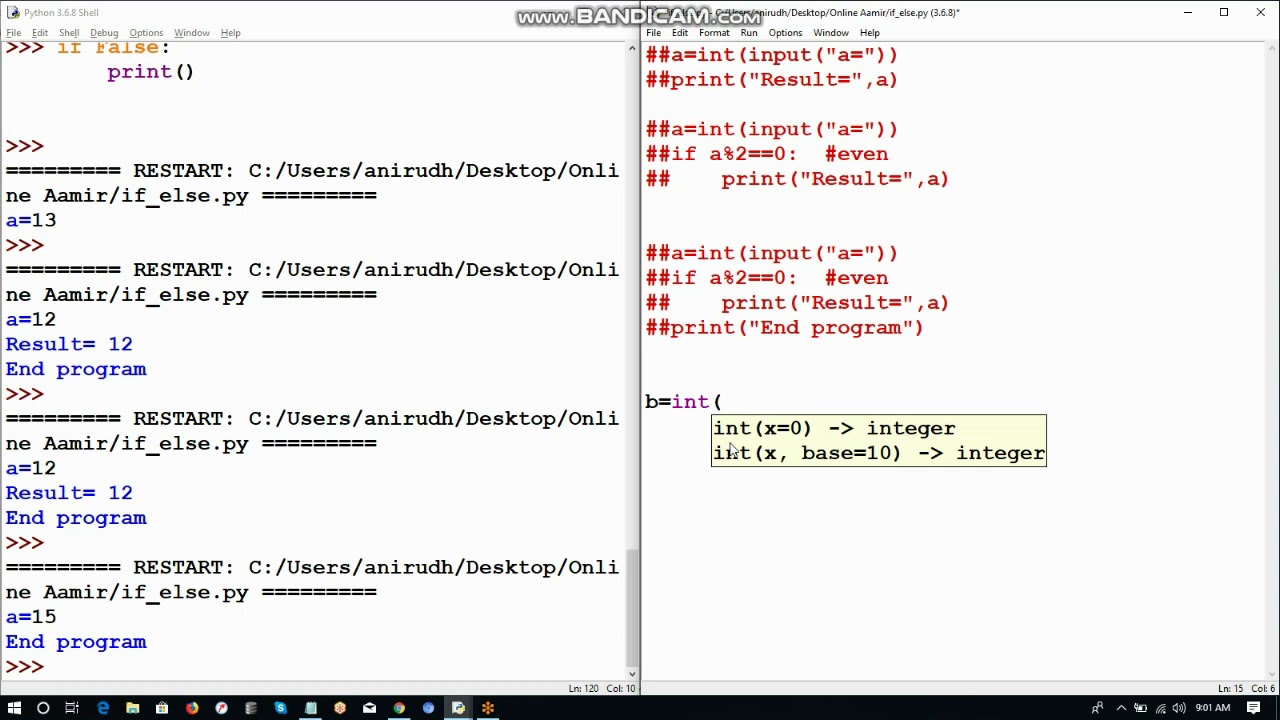Launch Firefox from the taskbar
The width and height of the screenshot is (1280, 720).
192,708
